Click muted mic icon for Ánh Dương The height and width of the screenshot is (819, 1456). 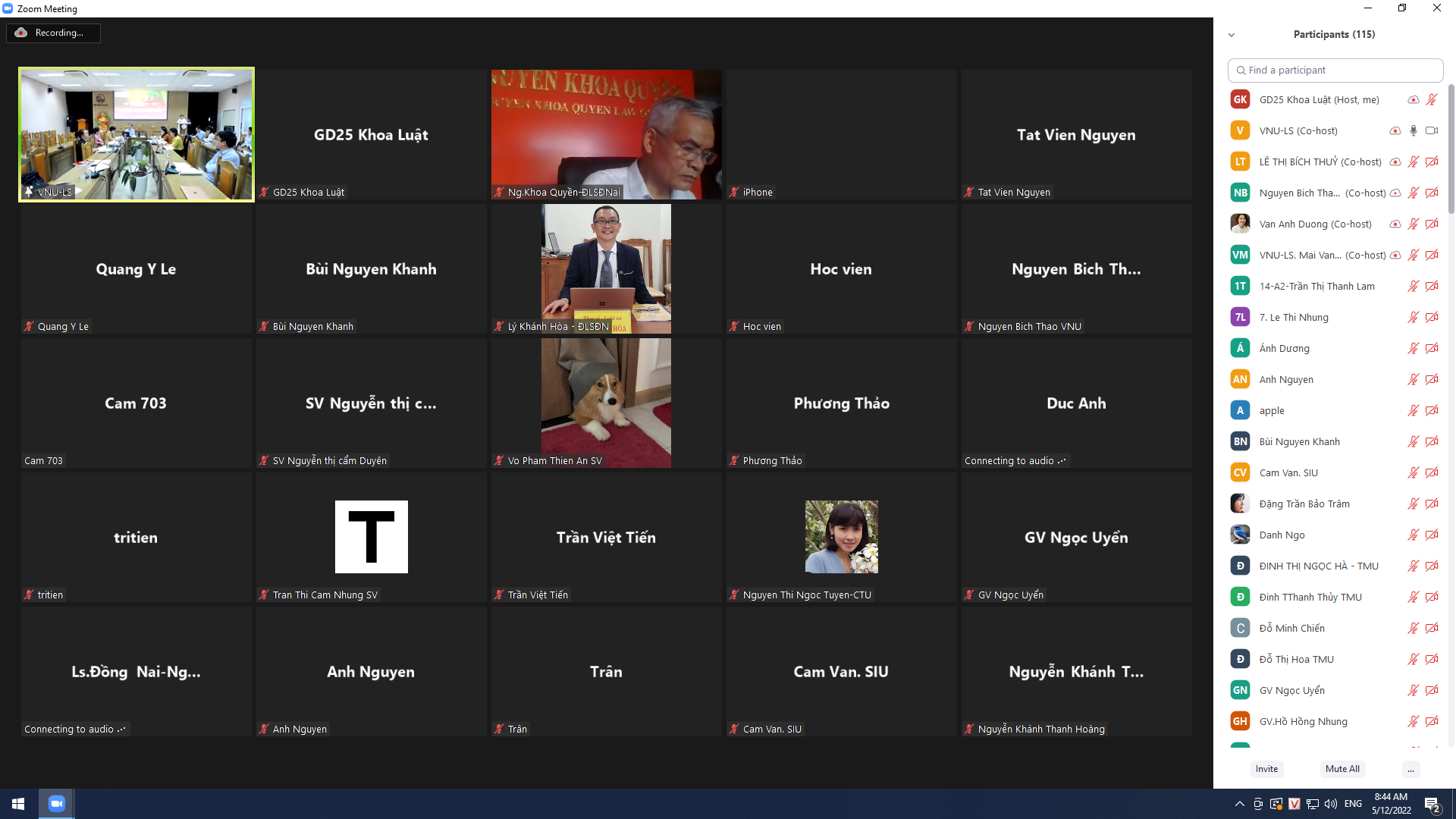[x=1414, y=348]
